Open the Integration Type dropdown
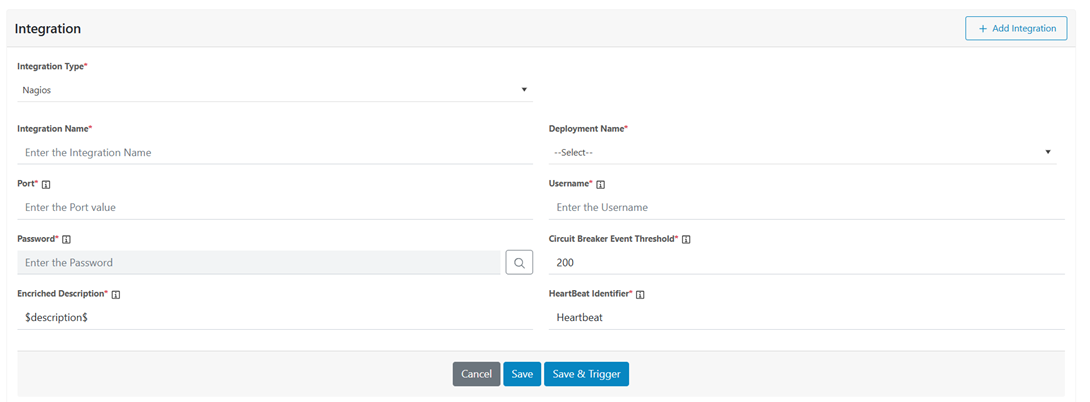 pyautogui.click(x=274, y=90)
